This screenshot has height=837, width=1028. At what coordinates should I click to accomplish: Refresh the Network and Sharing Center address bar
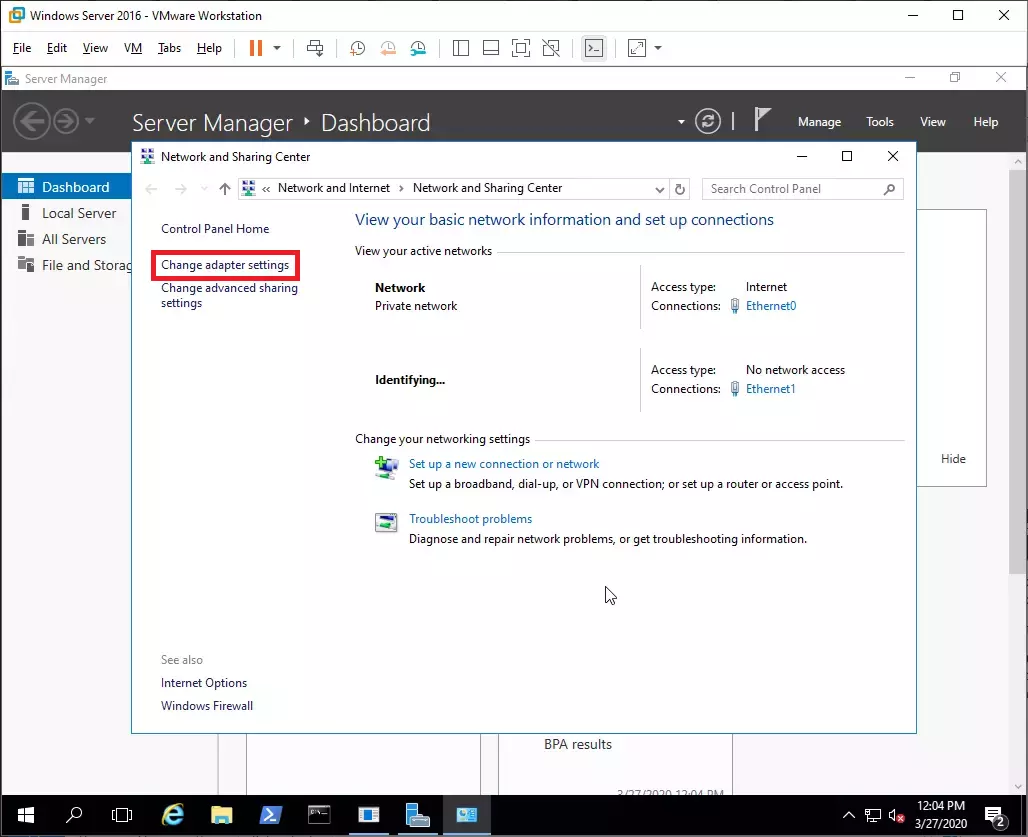(x=680, y=189)
